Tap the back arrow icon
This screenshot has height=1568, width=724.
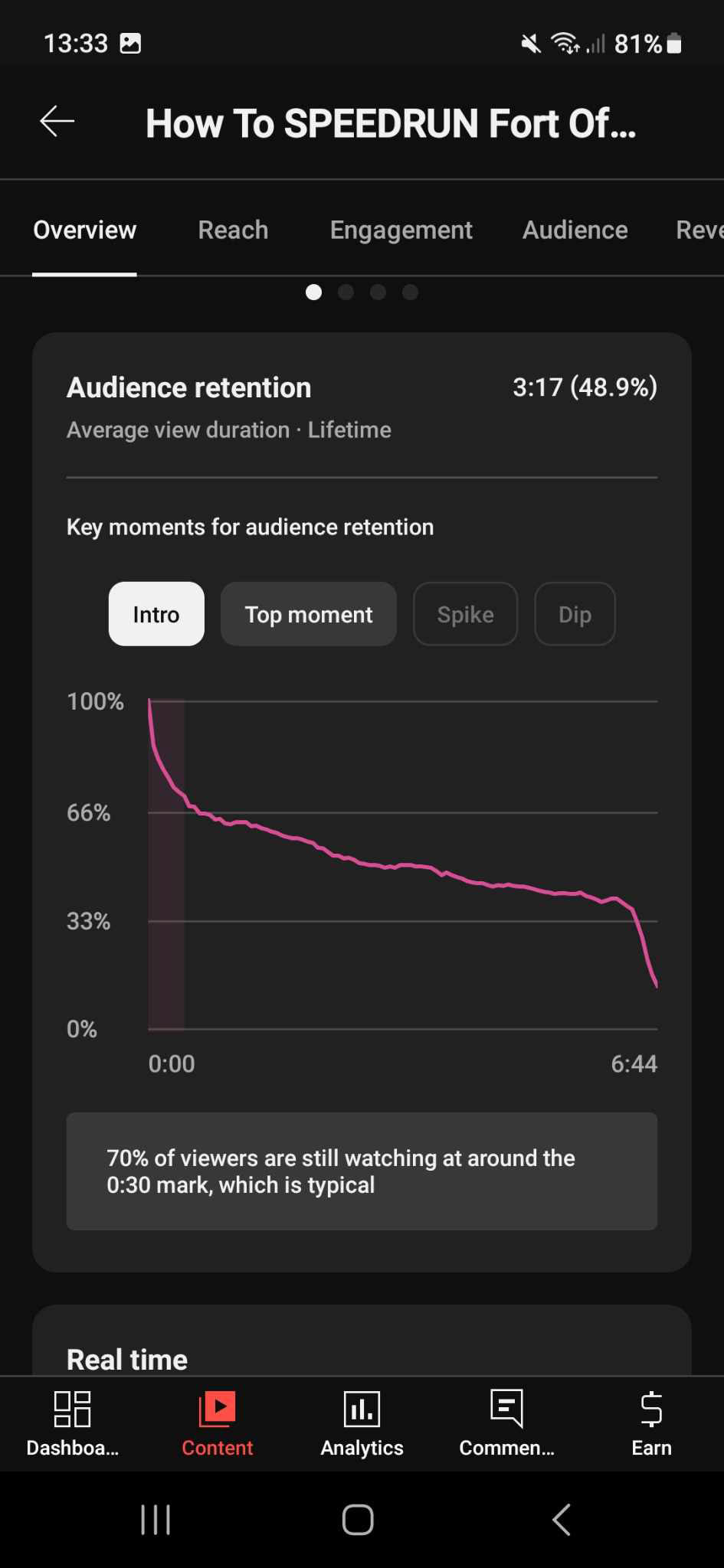[57, 121]
